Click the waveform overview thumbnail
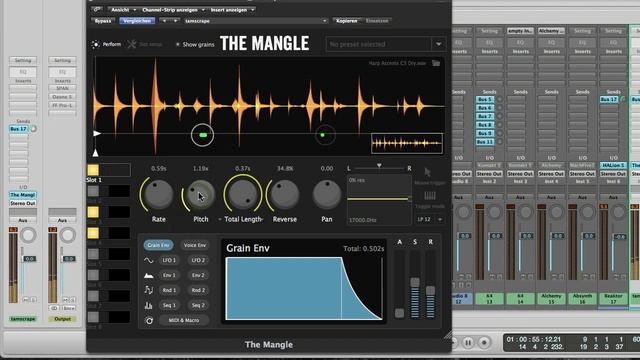 (407, 143)
